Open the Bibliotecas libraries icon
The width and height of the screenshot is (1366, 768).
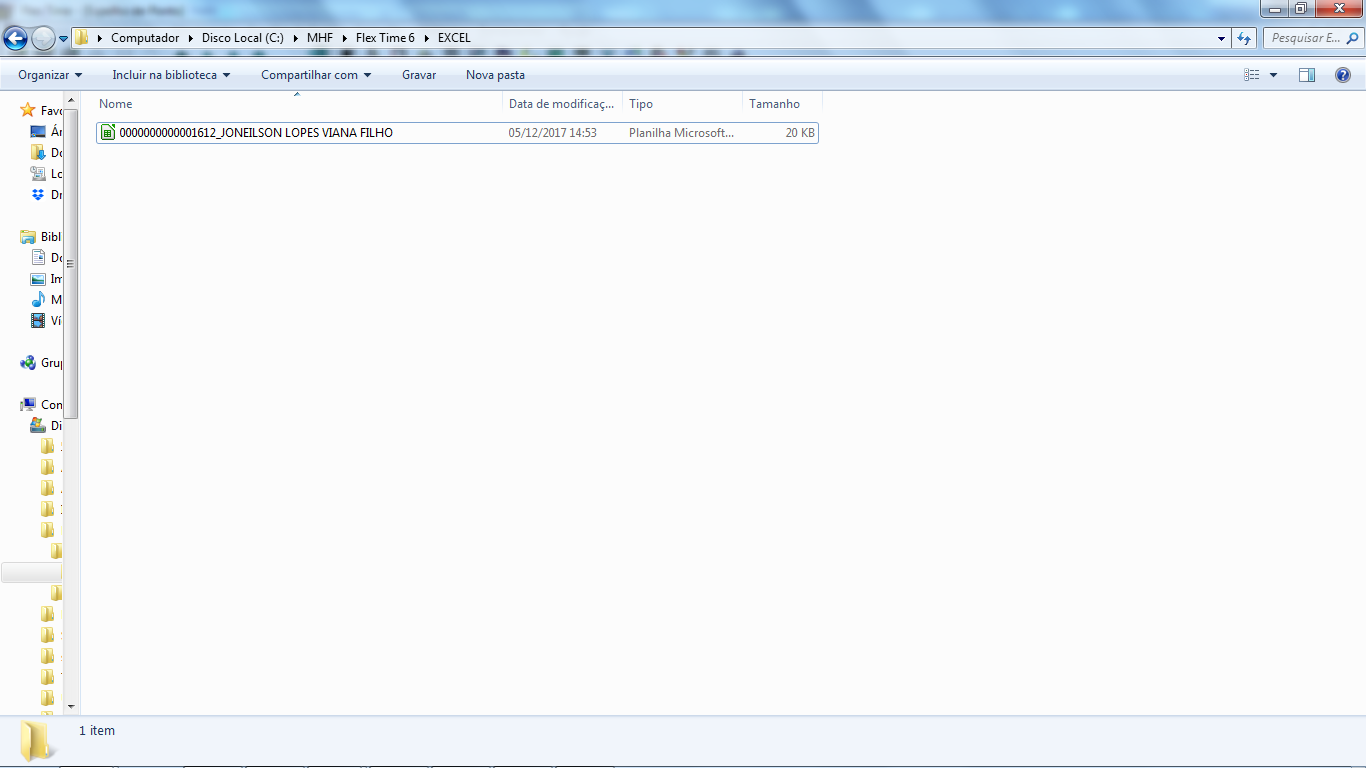28,237
